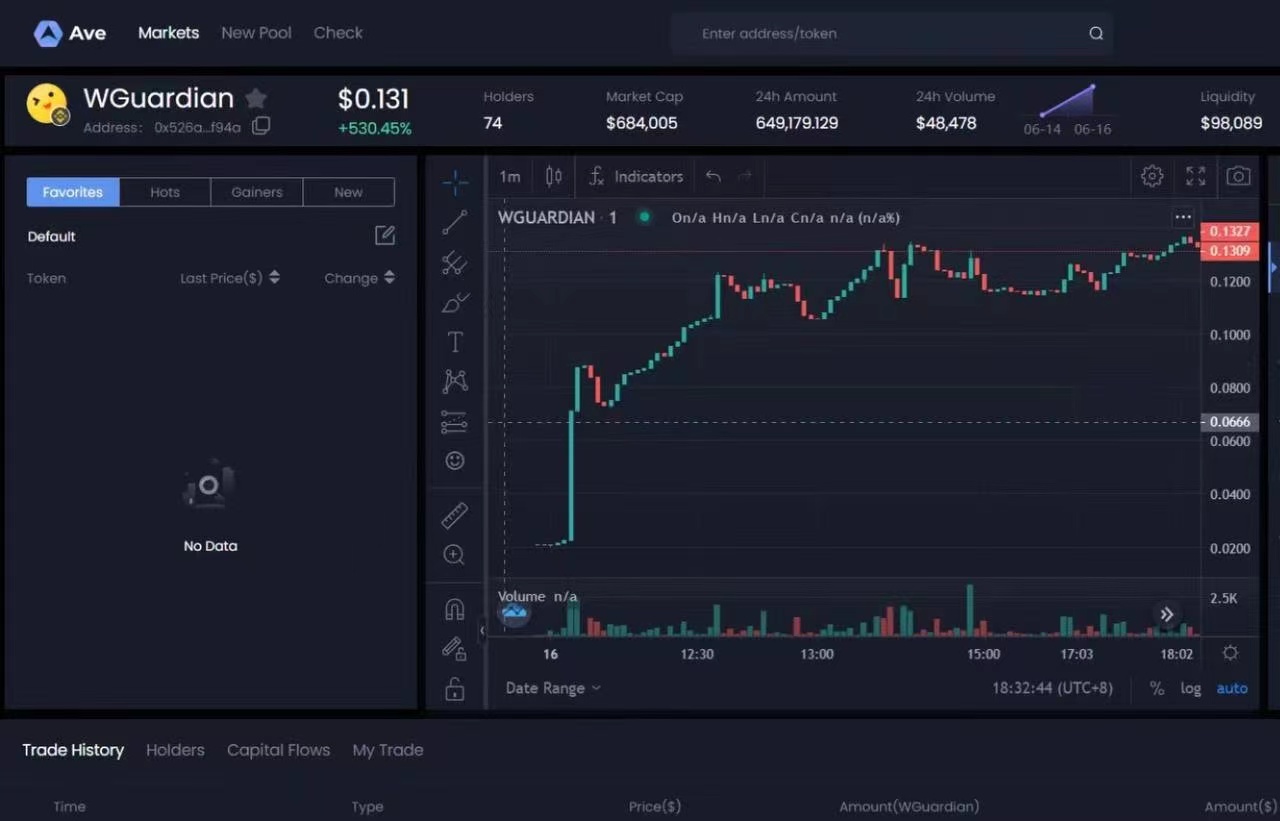This screenshot has width=1280, height=821.
Task: Enable auto scale on price axis
Action: tap(1232, 688)
